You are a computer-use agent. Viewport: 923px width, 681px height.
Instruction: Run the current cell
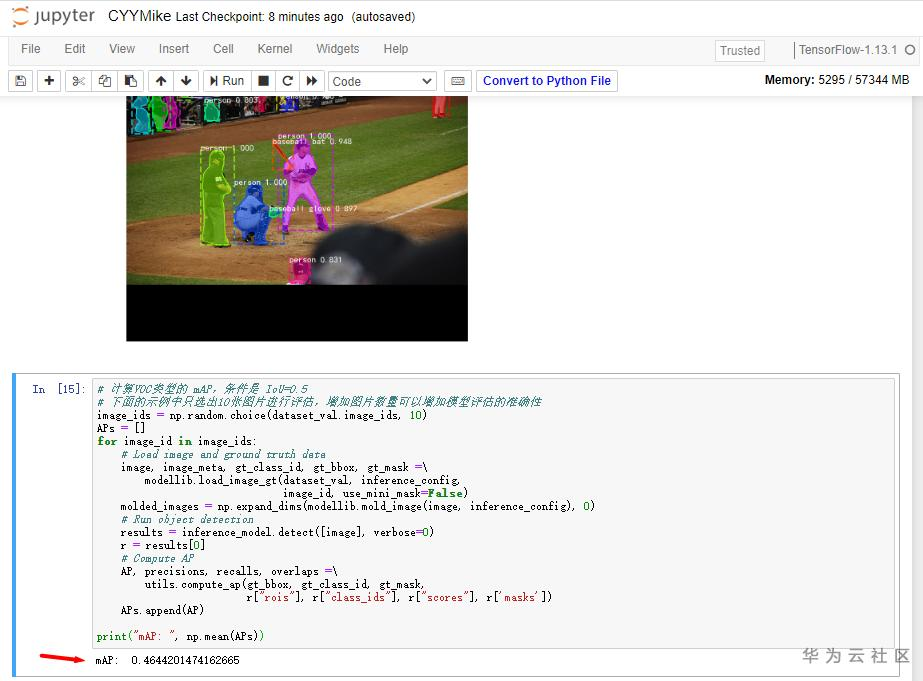coord(227,81)
